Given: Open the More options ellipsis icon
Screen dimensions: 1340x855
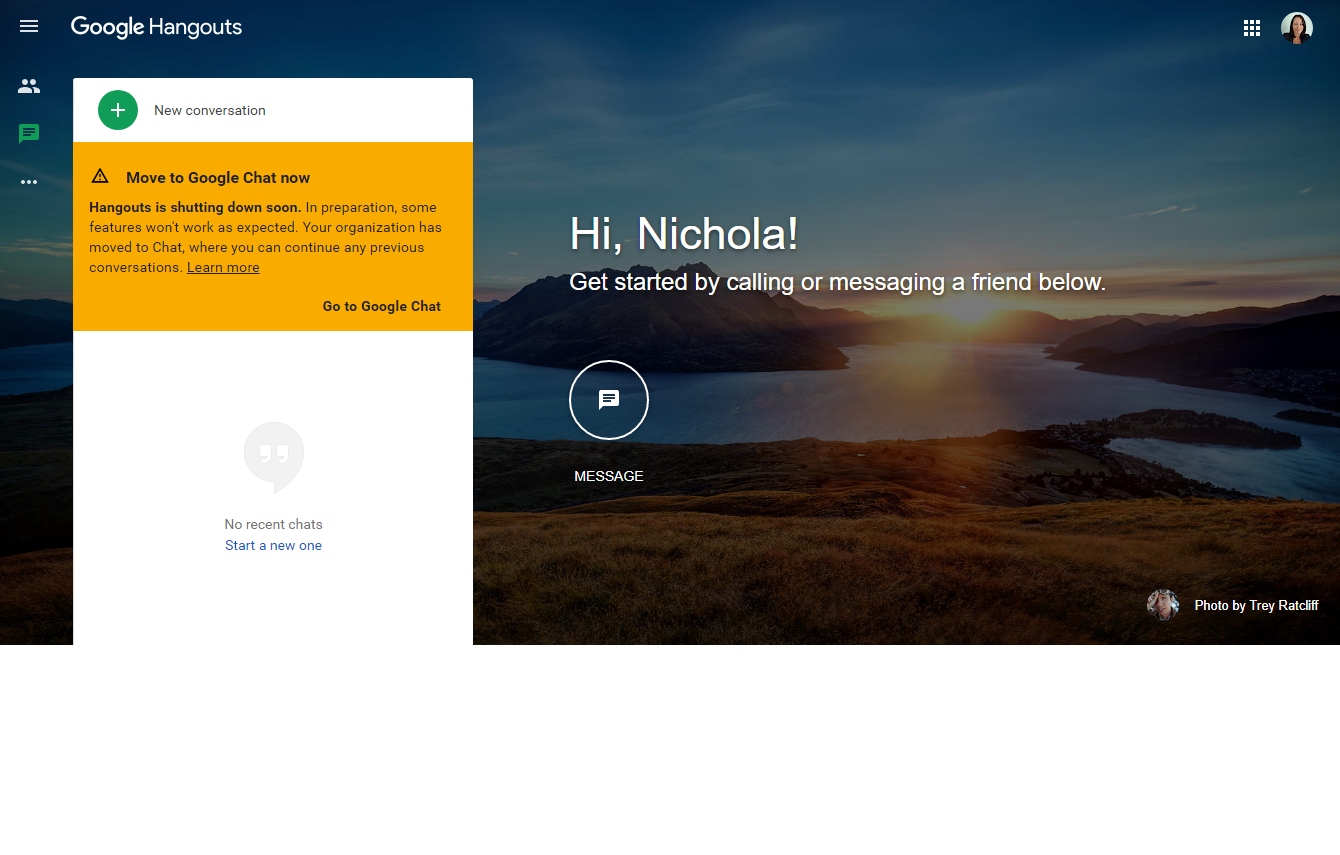Looking at the screenshot, I should point(29,182).
